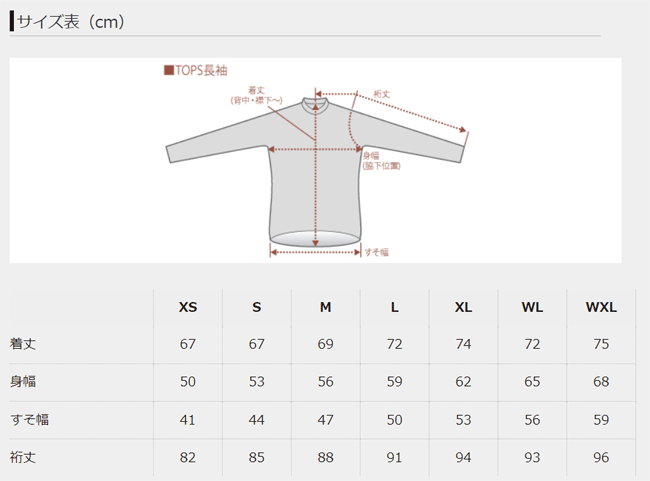The image size is (650, 481).
Task: Click the すそ幅 label under the jersey diagram
Action: (x=377, y=252)
